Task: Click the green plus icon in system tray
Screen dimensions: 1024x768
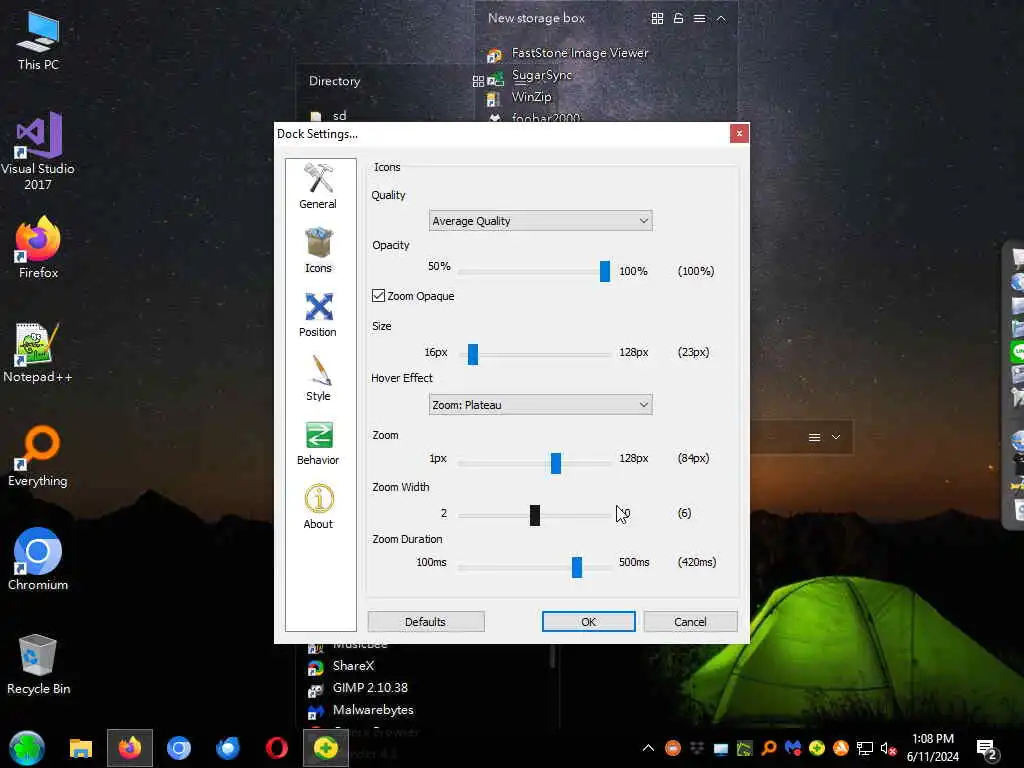Action: coord(817,748)
